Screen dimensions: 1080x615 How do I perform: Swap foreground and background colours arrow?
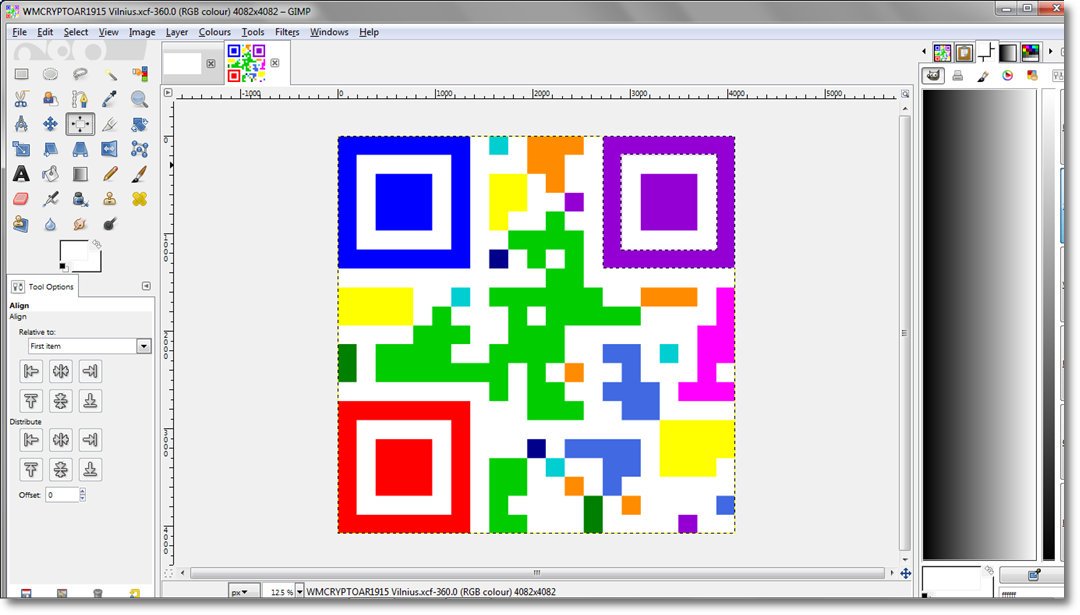coord(96,244)
